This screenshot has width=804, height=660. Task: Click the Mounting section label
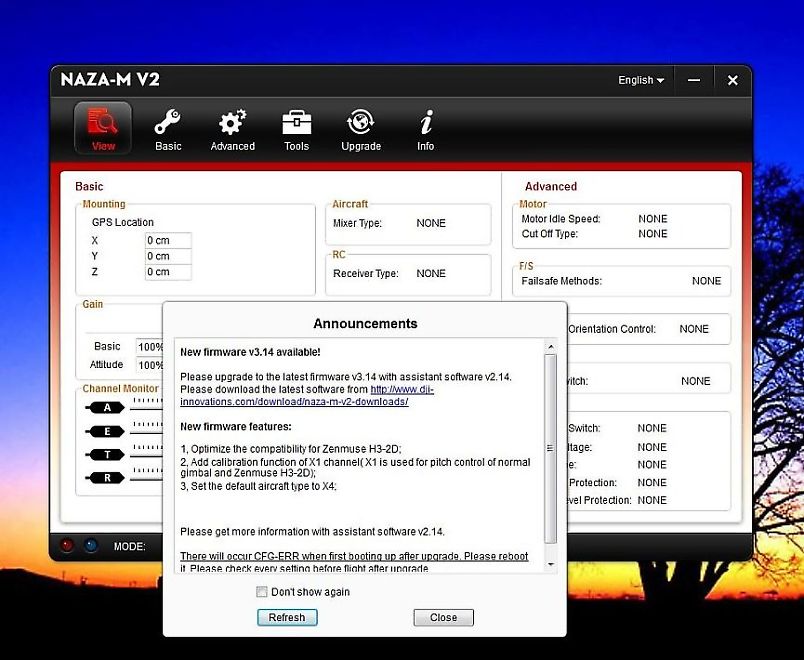point(104,204)
